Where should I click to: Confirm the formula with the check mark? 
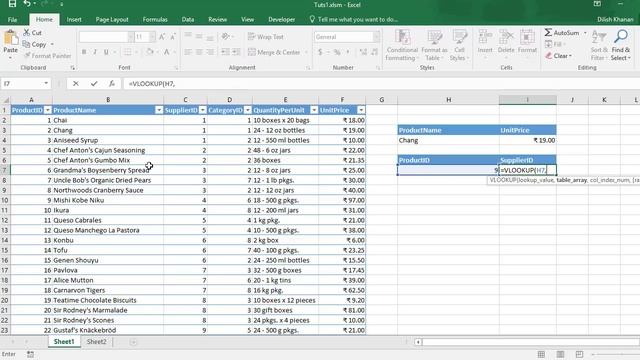pos(94,83)
